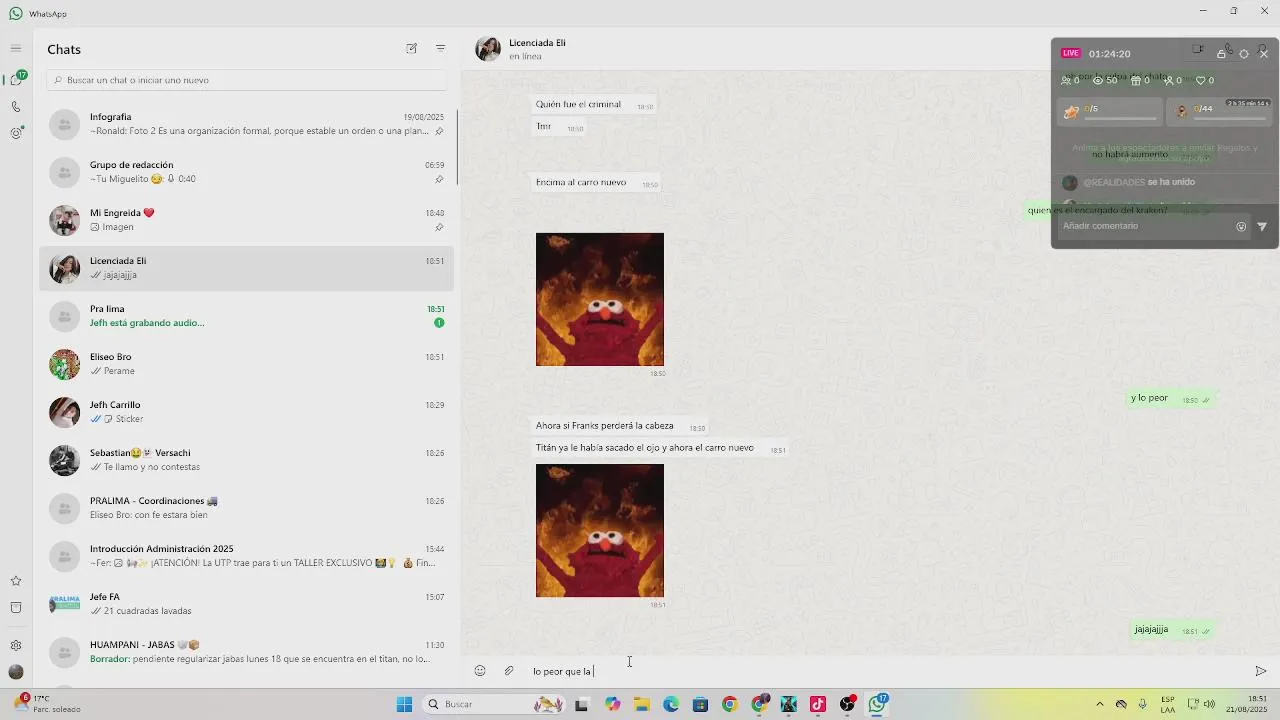Open LIVE overlay settings gear
Viewport: 1280px width, 720px height.
1243,53
